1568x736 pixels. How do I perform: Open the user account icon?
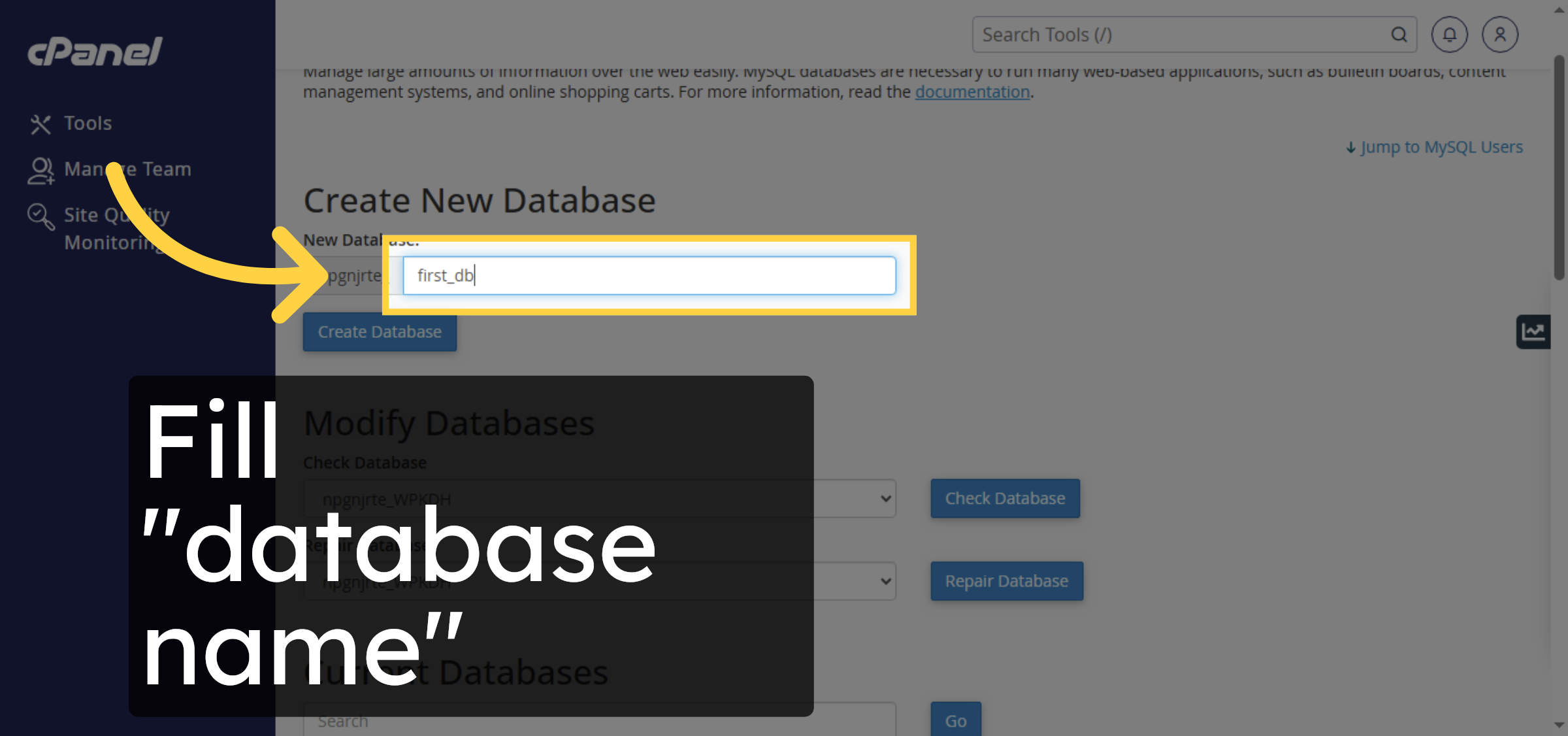1500,35
